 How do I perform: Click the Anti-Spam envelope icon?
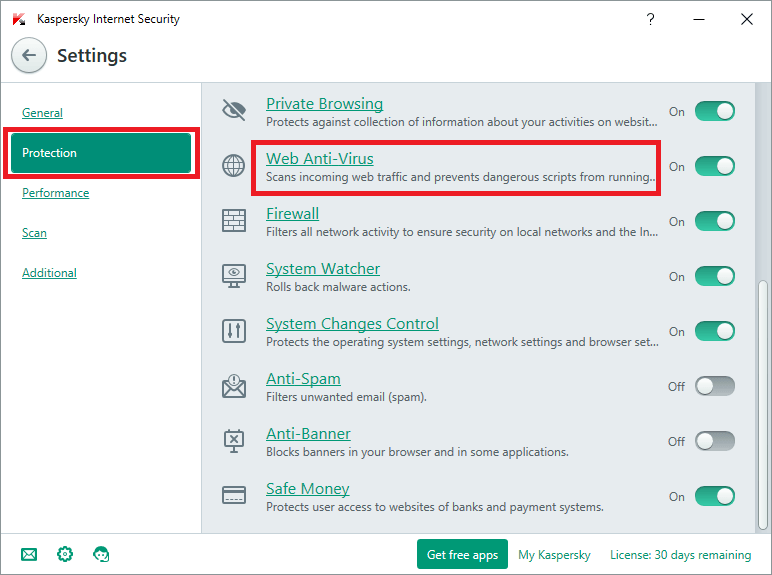[x=234, y=386]
